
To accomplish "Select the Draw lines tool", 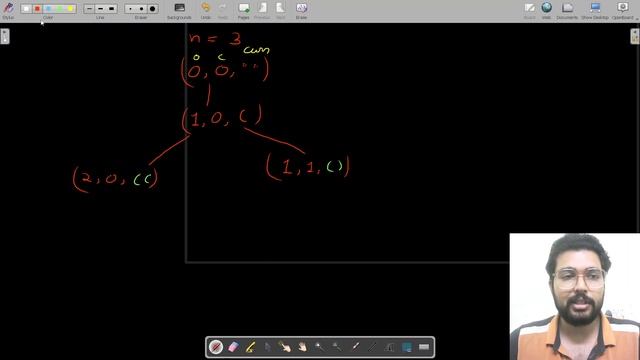I will (371, 347).
